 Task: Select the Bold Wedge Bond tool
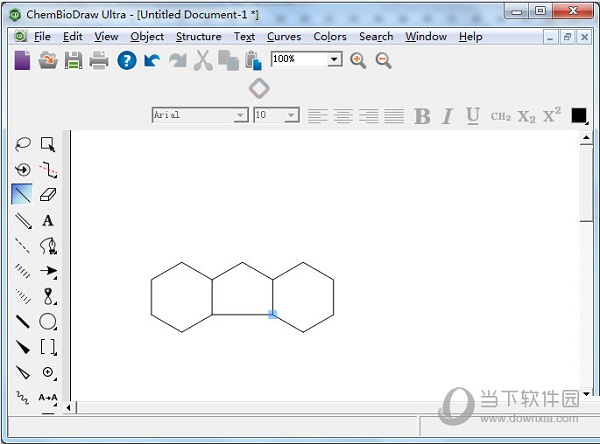23,347
